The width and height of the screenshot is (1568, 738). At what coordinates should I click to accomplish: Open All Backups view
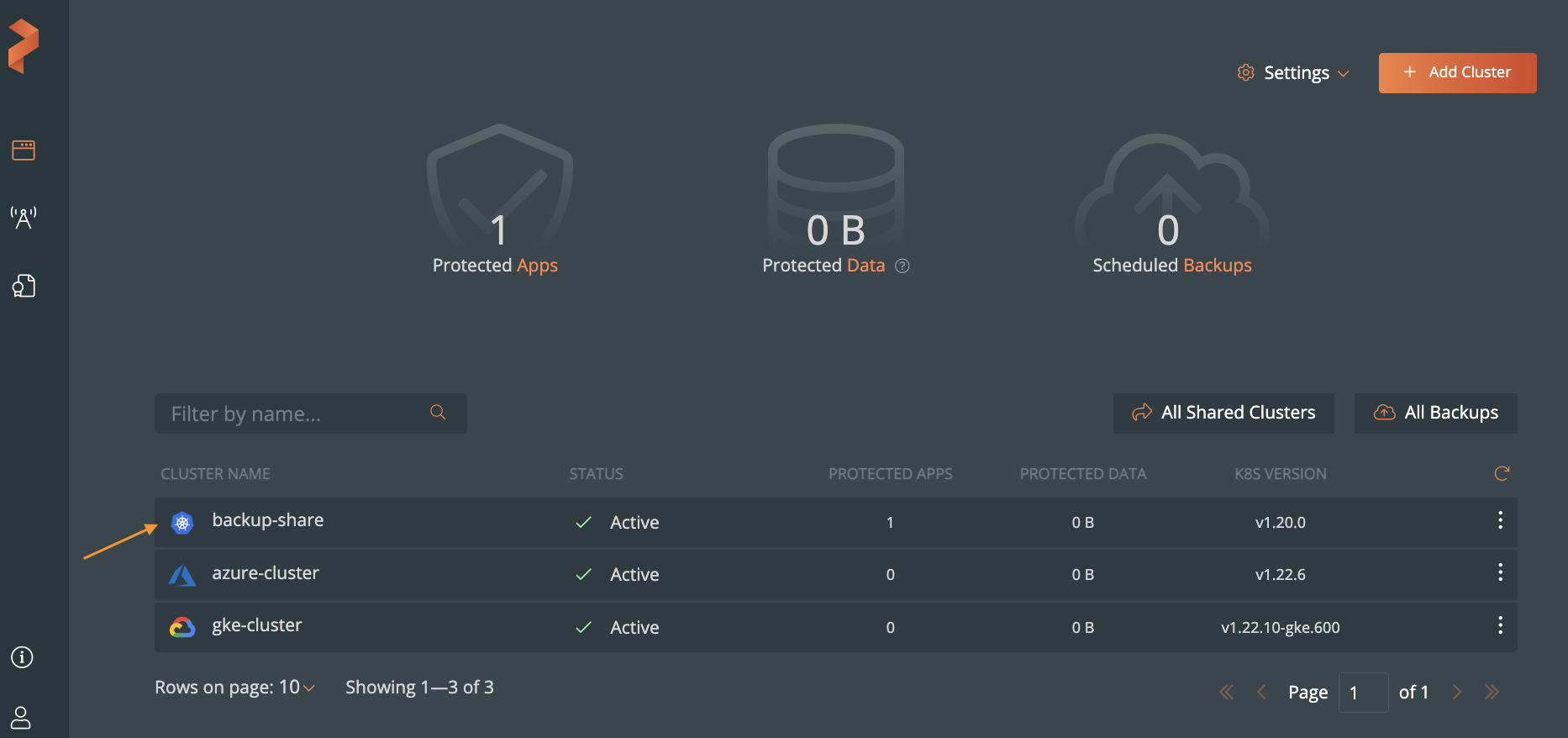coord(1435,413)
